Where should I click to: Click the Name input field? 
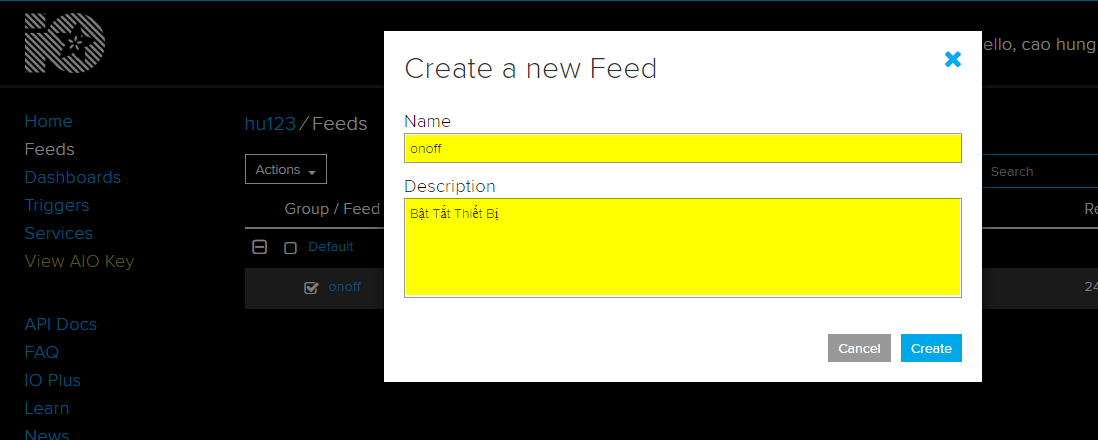click(682, 148)
